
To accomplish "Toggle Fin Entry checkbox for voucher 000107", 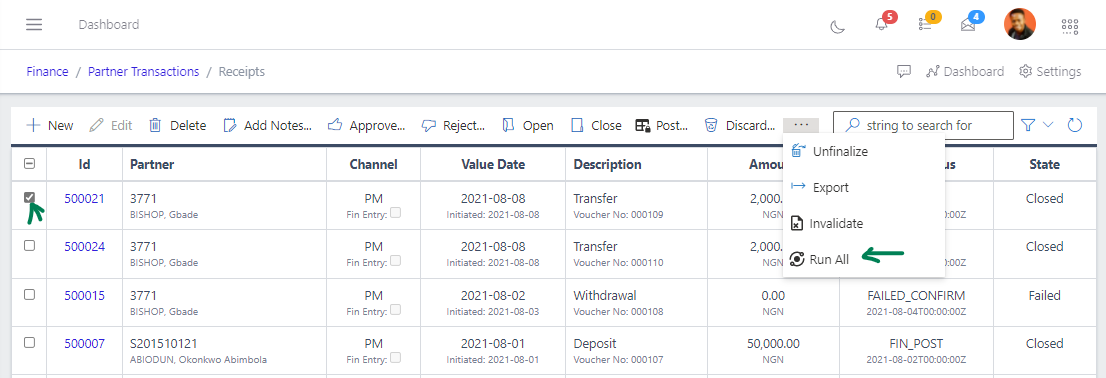I will 396,358.
